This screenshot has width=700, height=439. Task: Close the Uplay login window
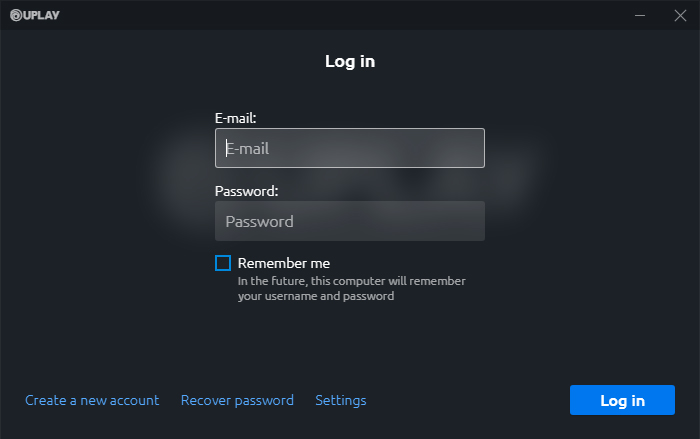tap(680, 15)
